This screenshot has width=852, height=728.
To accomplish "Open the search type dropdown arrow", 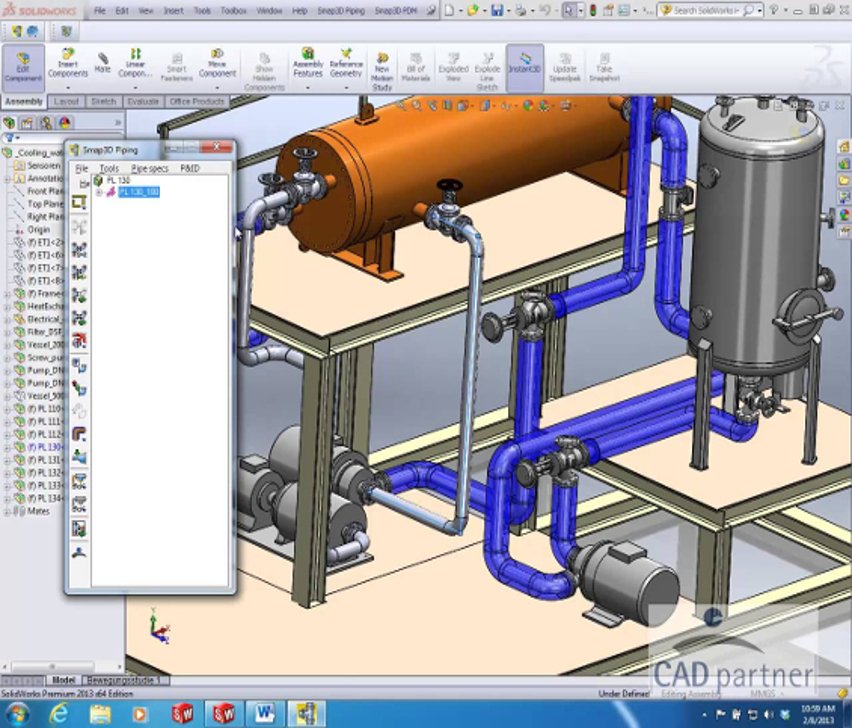I will (760, 11).
